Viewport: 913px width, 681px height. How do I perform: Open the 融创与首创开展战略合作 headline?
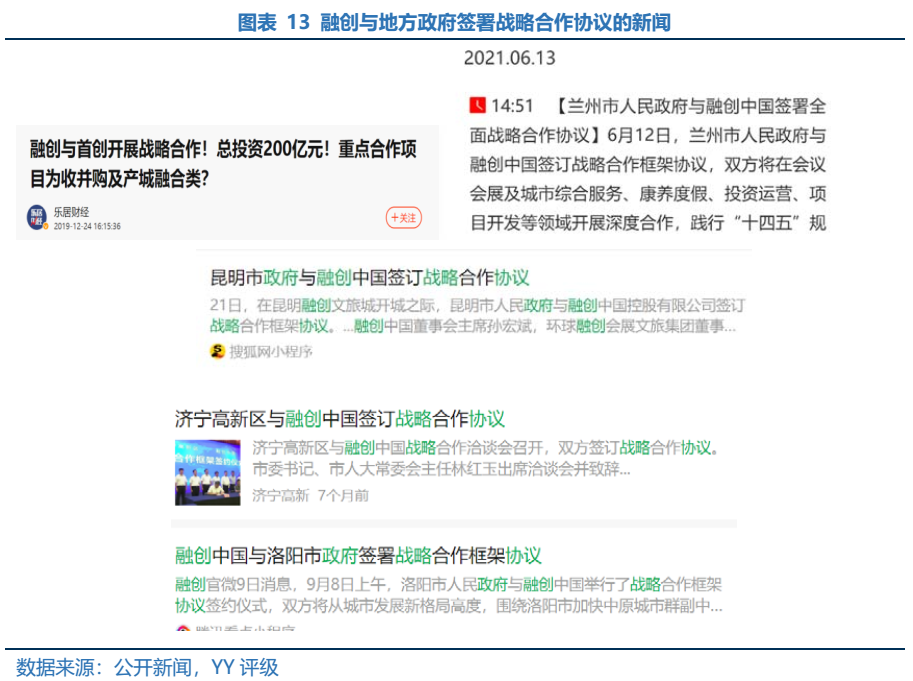pyautogui.click(x=222, y=164)
